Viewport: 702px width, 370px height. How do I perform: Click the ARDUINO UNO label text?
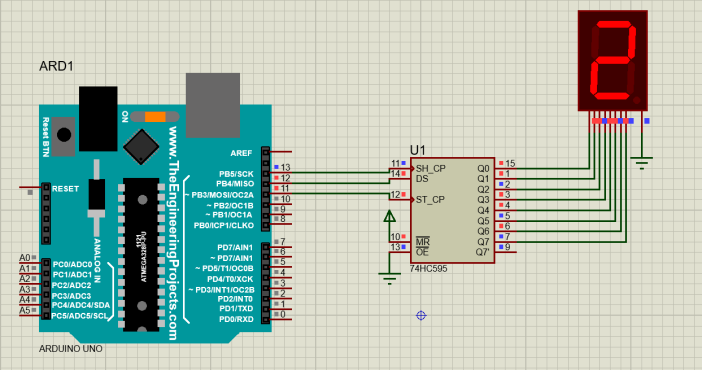pyautogui.click(x=71, y=348)
